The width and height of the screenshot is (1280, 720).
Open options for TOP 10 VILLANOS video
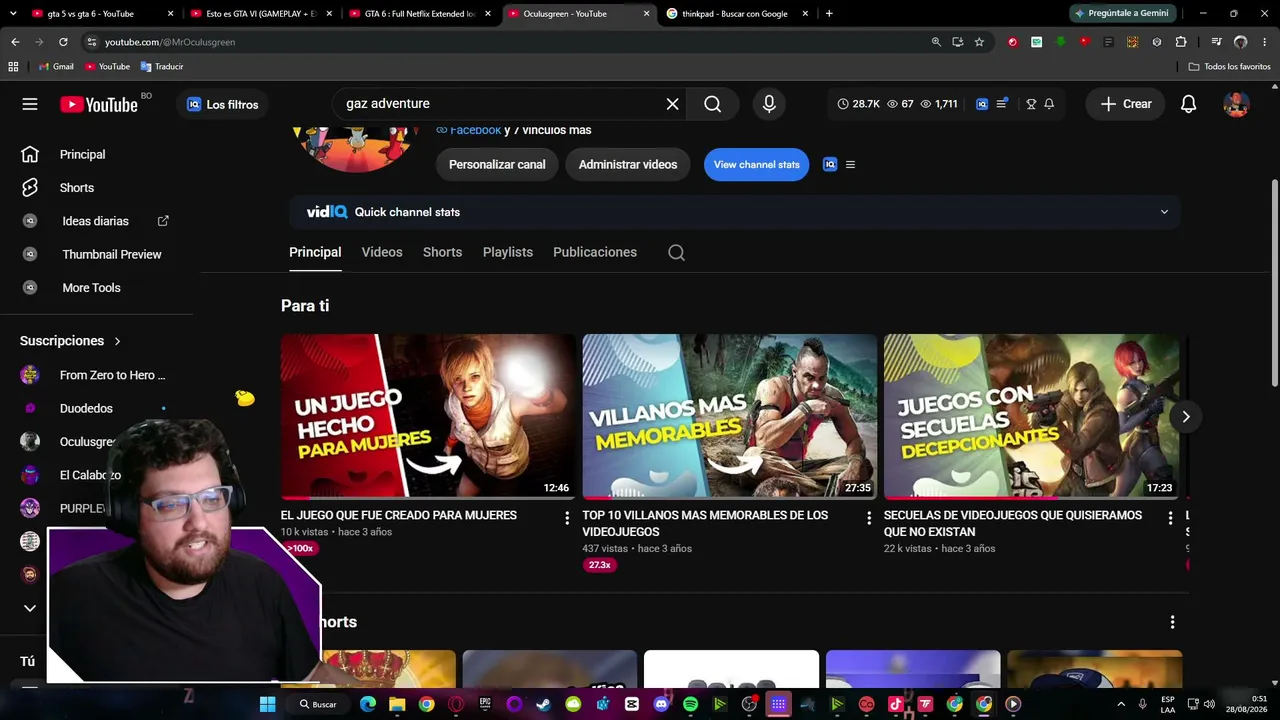point(868,518)
